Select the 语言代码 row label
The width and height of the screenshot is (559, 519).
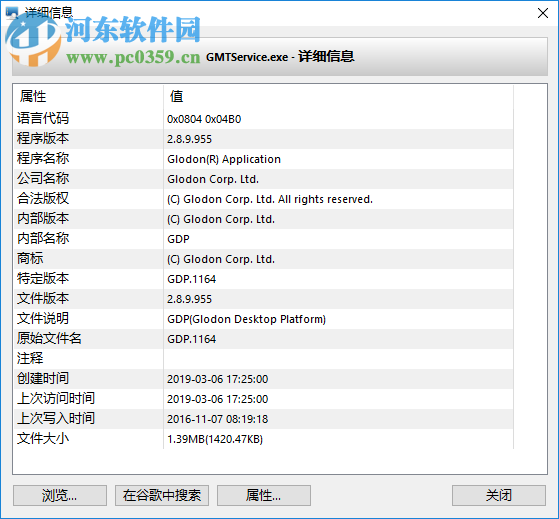coord(43,118)
